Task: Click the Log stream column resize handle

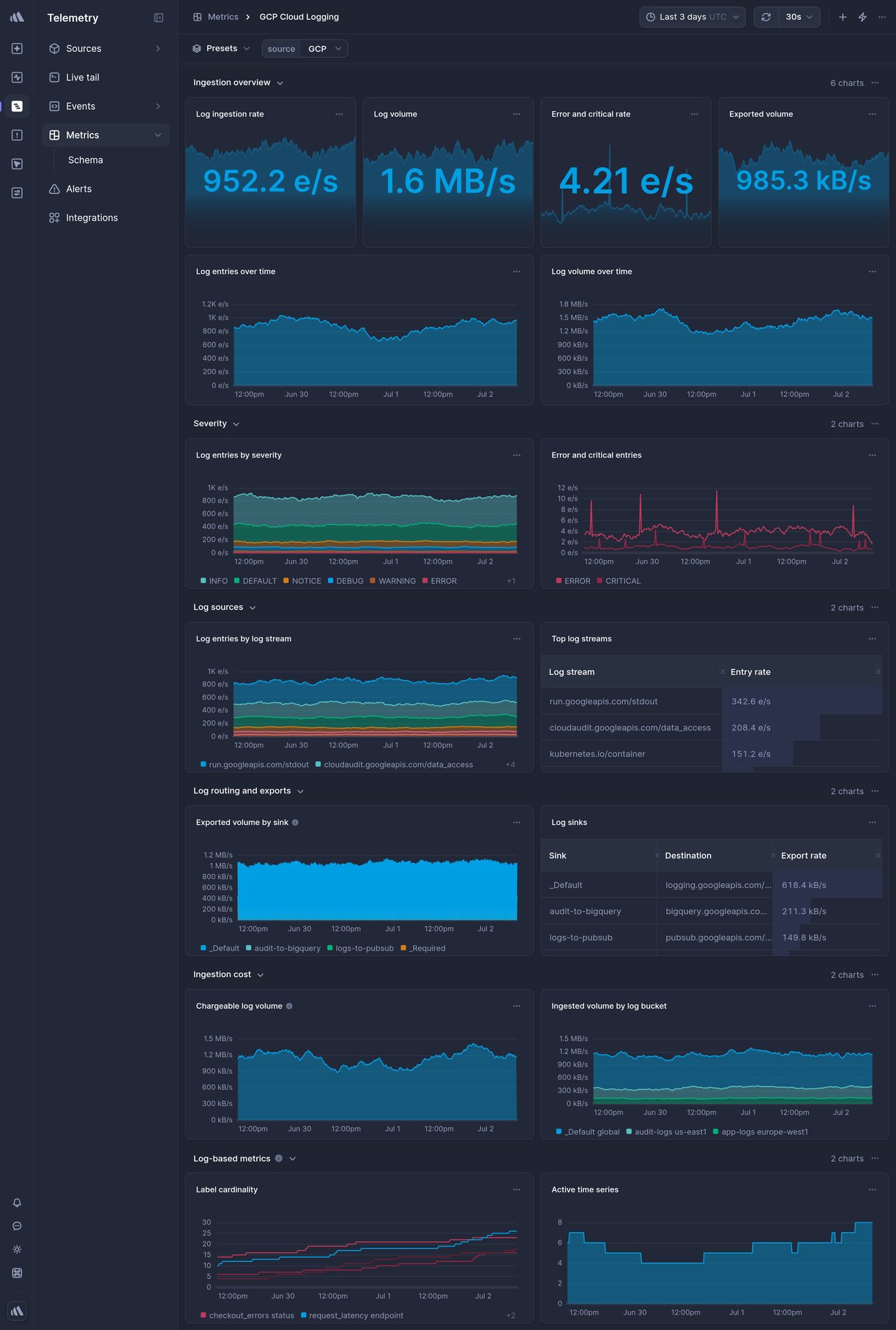Action: [723, 672]
